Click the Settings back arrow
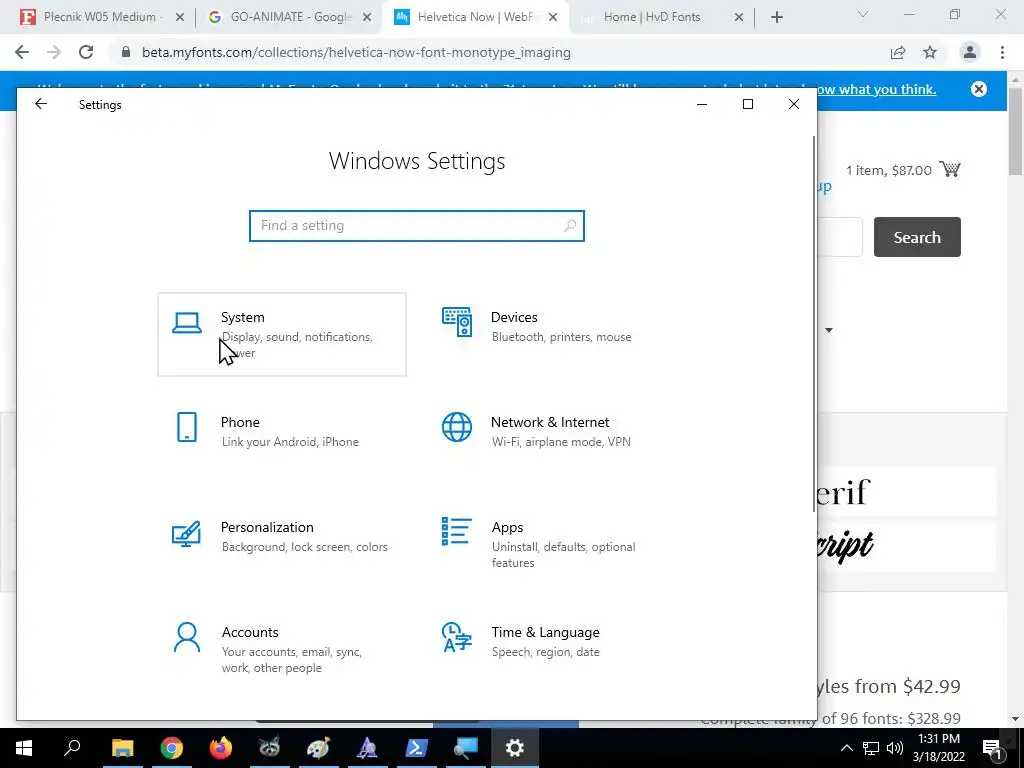 click(41, 104)
